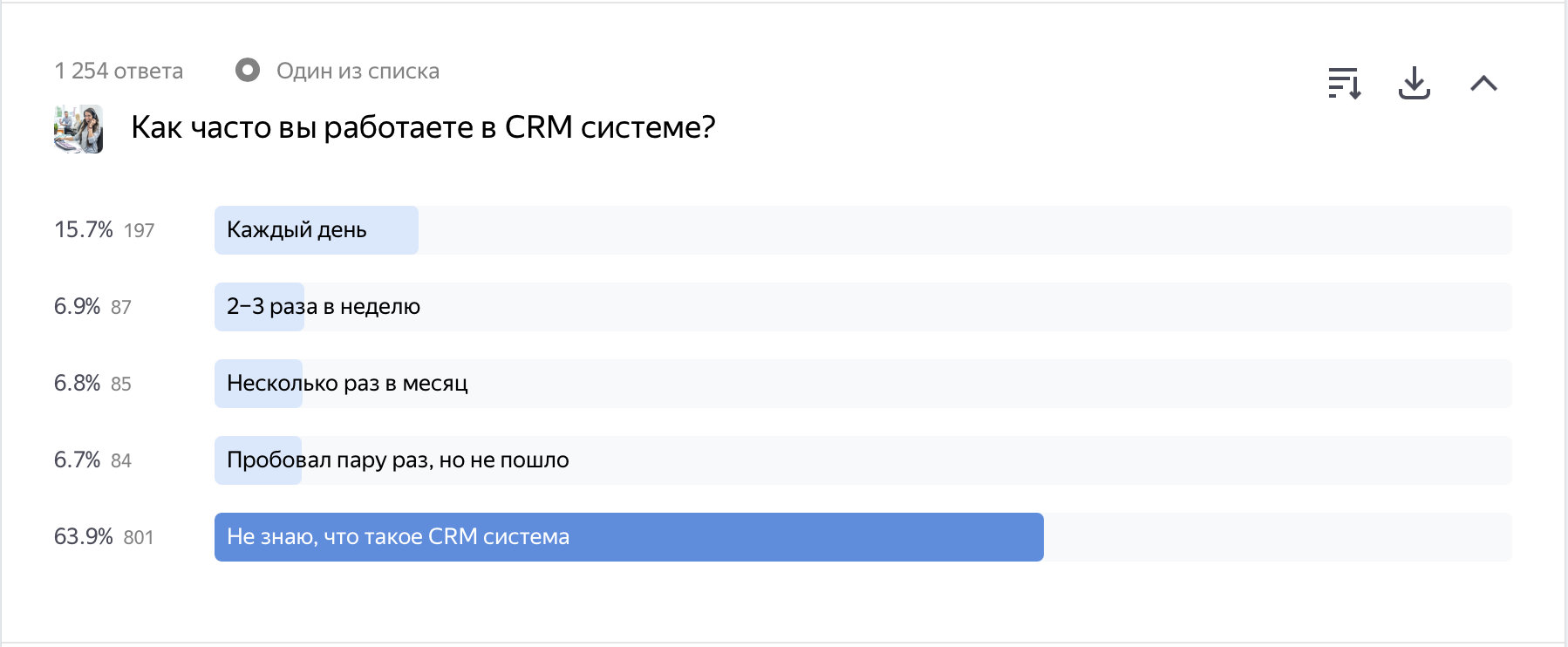
Task: Click the 801 responses count
Action: tap(139, 537)
